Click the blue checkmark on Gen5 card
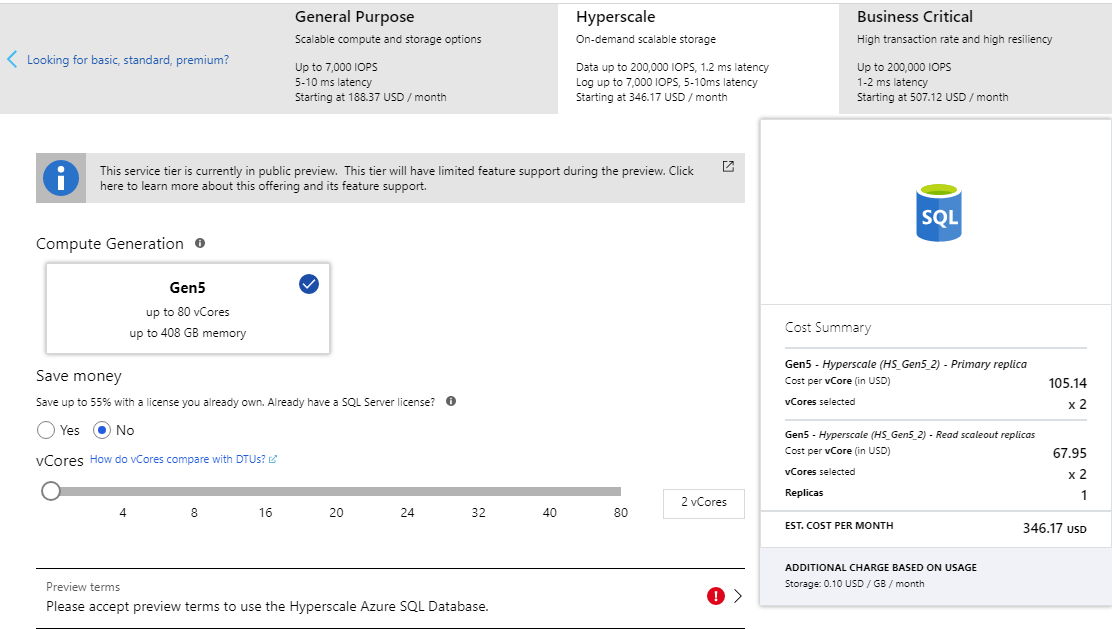Image resolution: width=1112 pixels, height=629 pixels. (309, 284)
